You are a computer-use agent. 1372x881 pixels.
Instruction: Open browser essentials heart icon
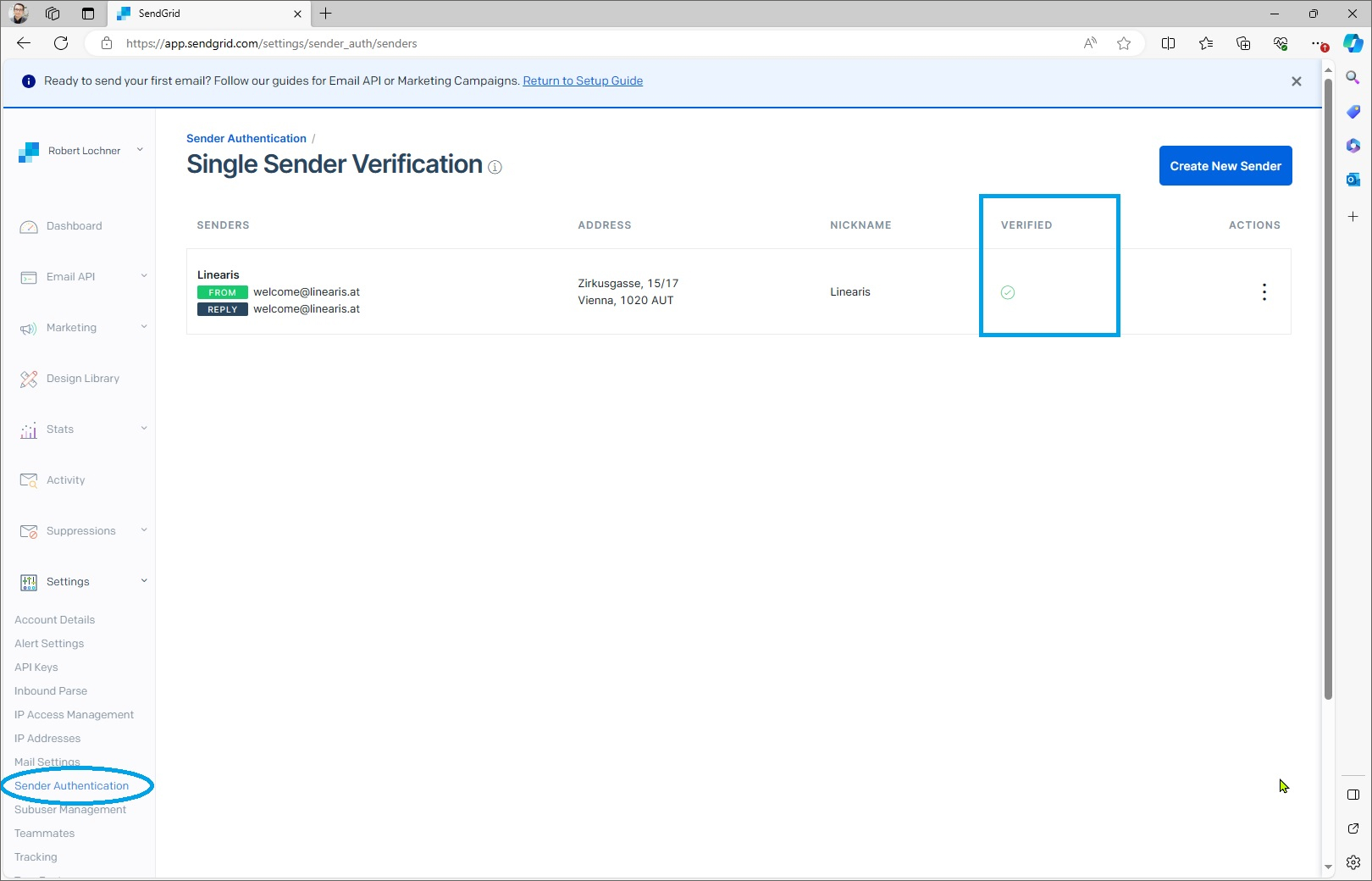[x=1280, y=43]
